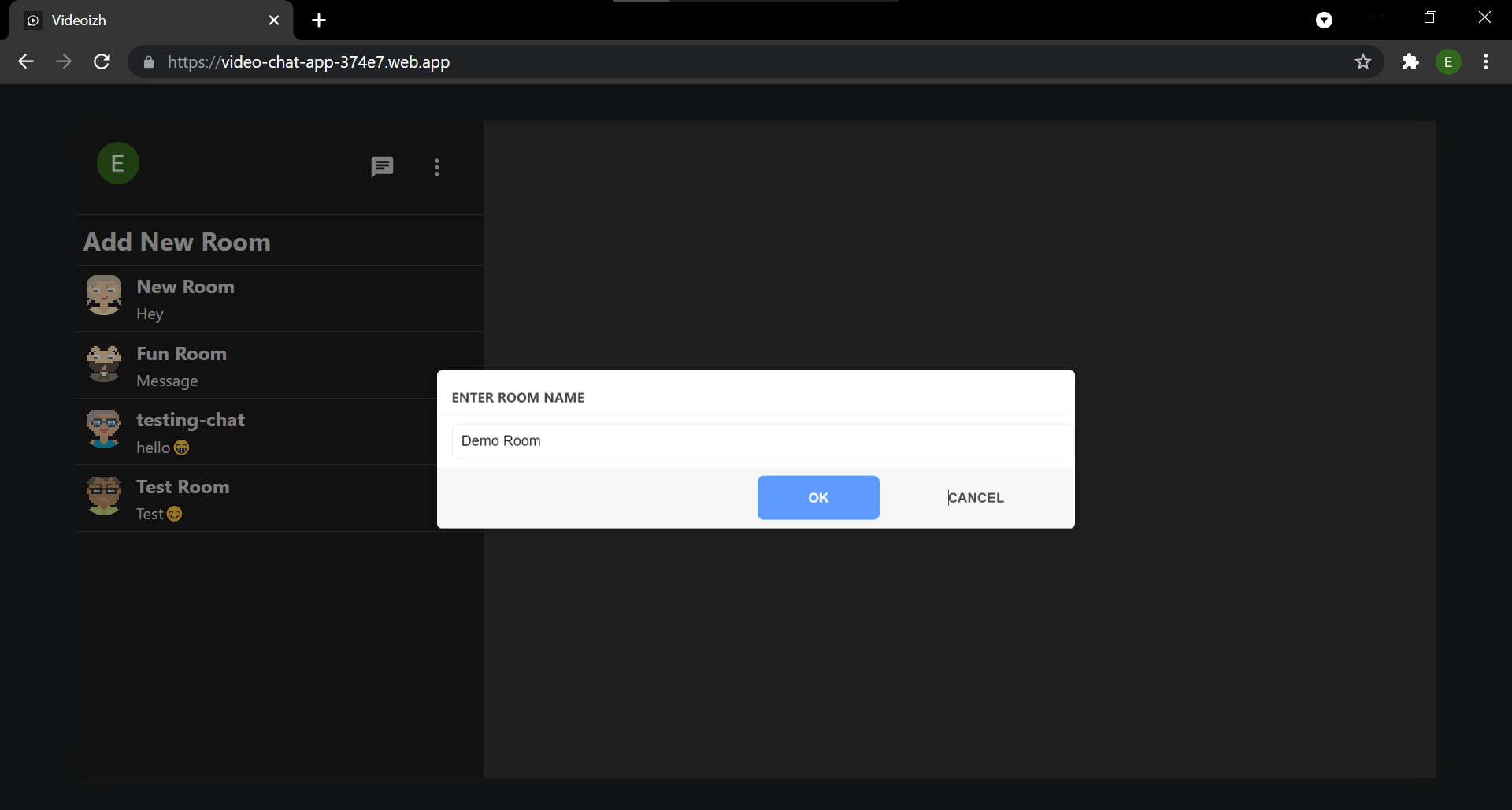Open the chat message icon in the sidebar
This screenshot has width=1512, height=810.
click(382, 166)
